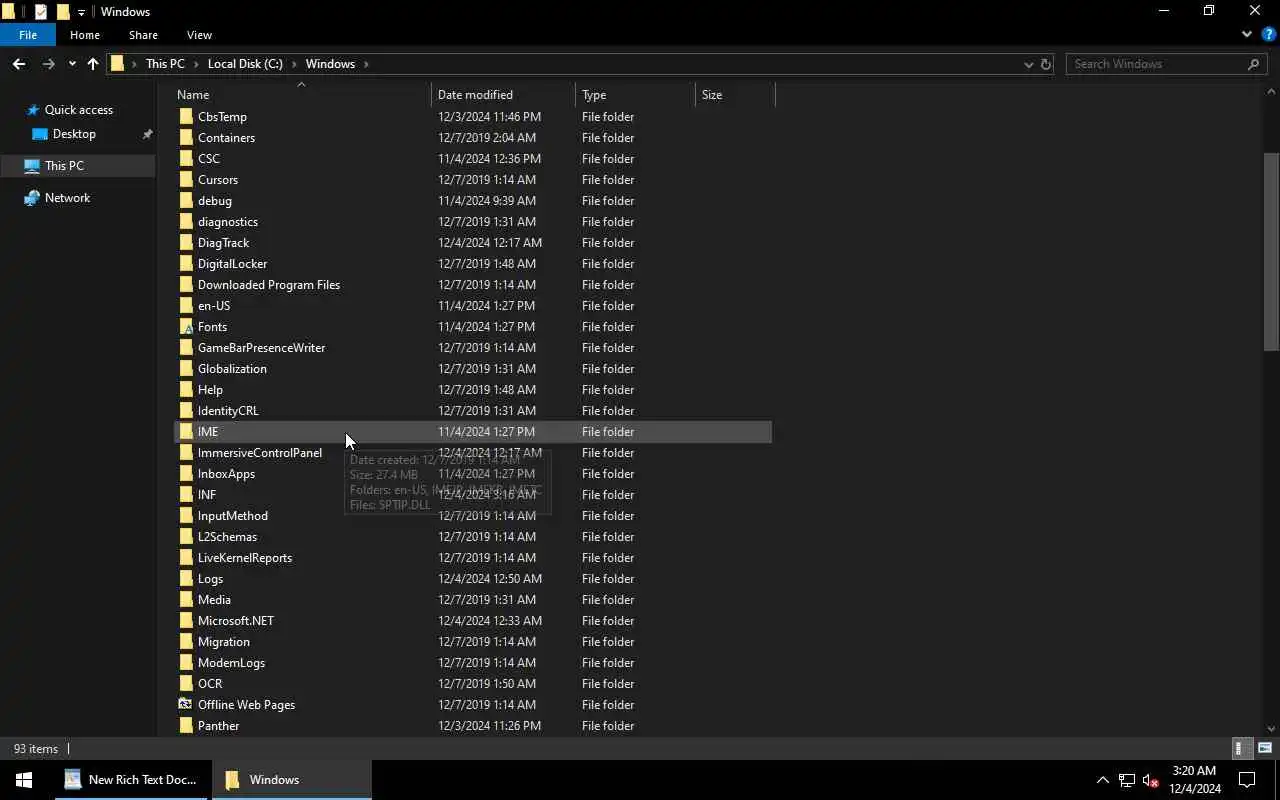Click the pin icon beside Desktop
The image size is (1280, 800).
click(x=147, y=134)
